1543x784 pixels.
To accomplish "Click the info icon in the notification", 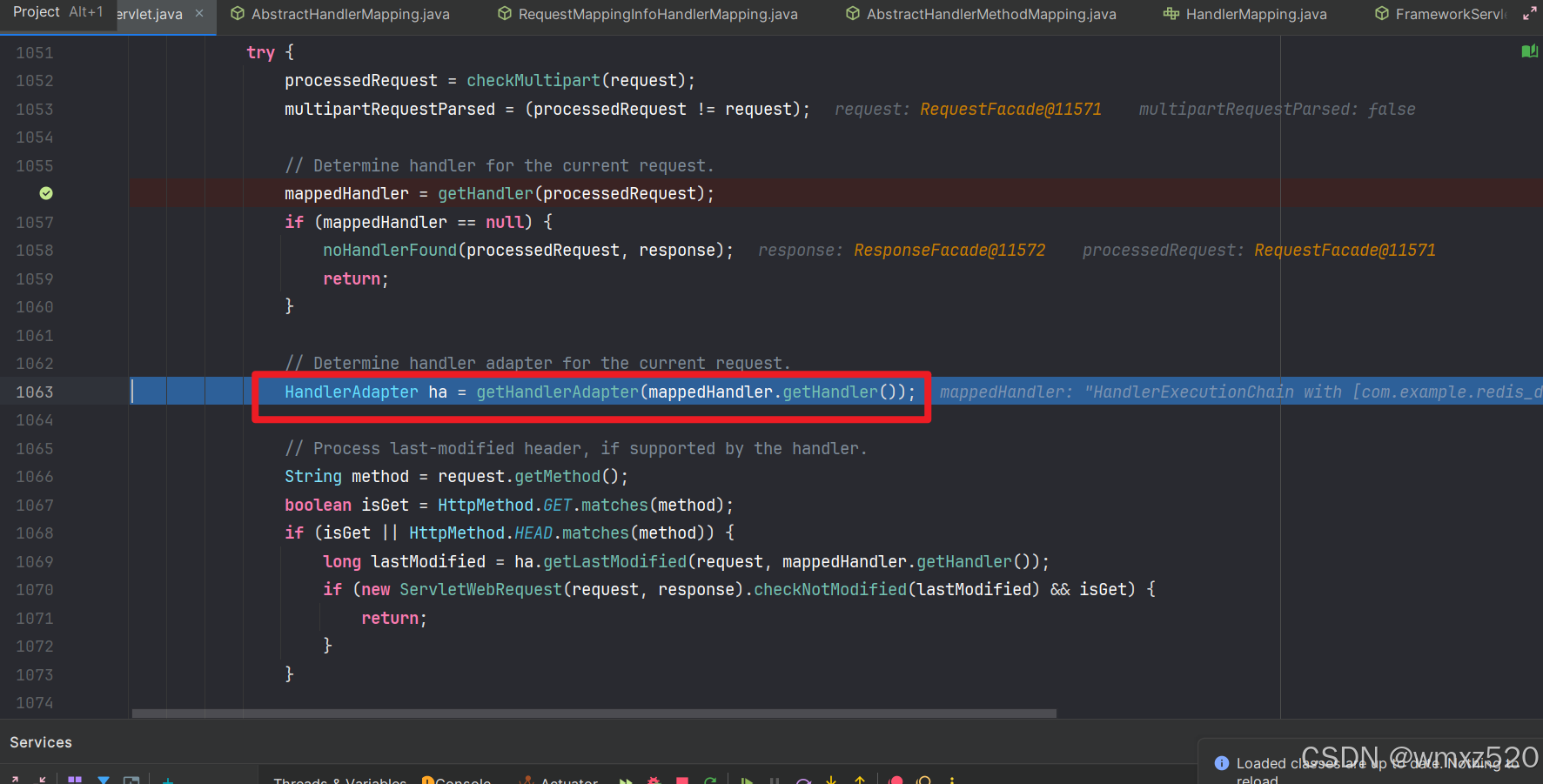I will pos(1222,763).
